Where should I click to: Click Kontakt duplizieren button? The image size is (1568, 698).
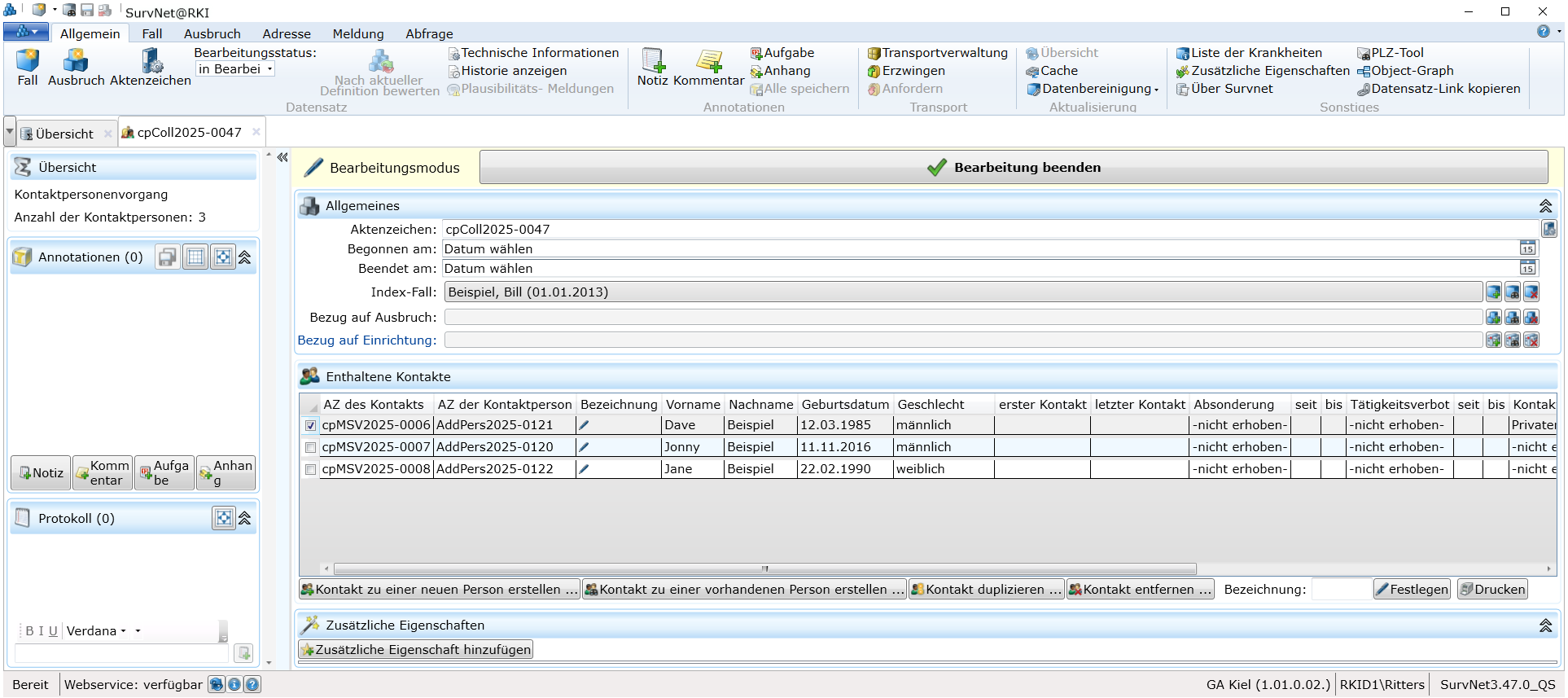click(x=986, y=590)
